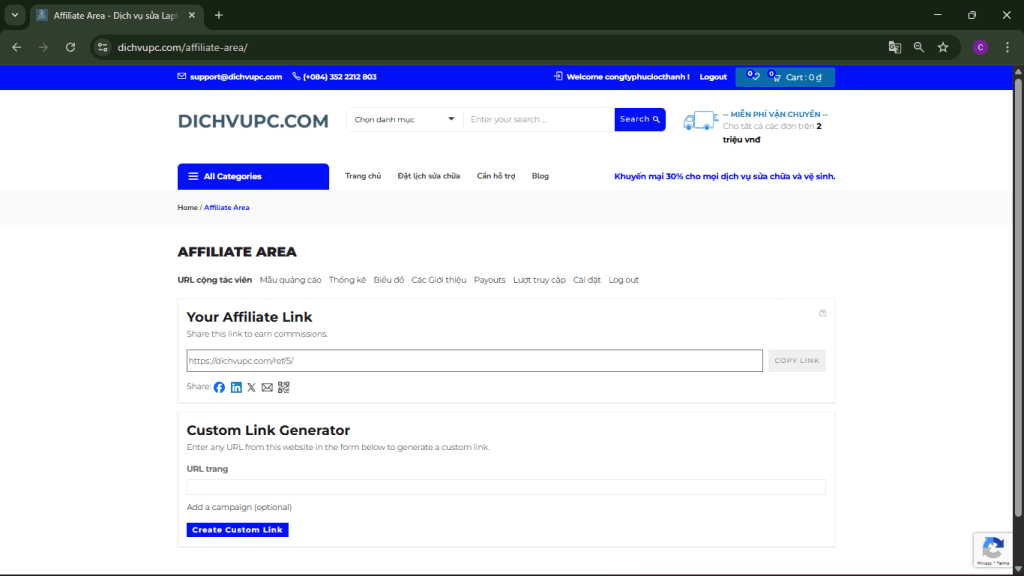Select 'Đặt lịch sửa chữa' in navigation menu
Image resolution: width=1024 pixels, height=576 pixels.
coord(428,176)
